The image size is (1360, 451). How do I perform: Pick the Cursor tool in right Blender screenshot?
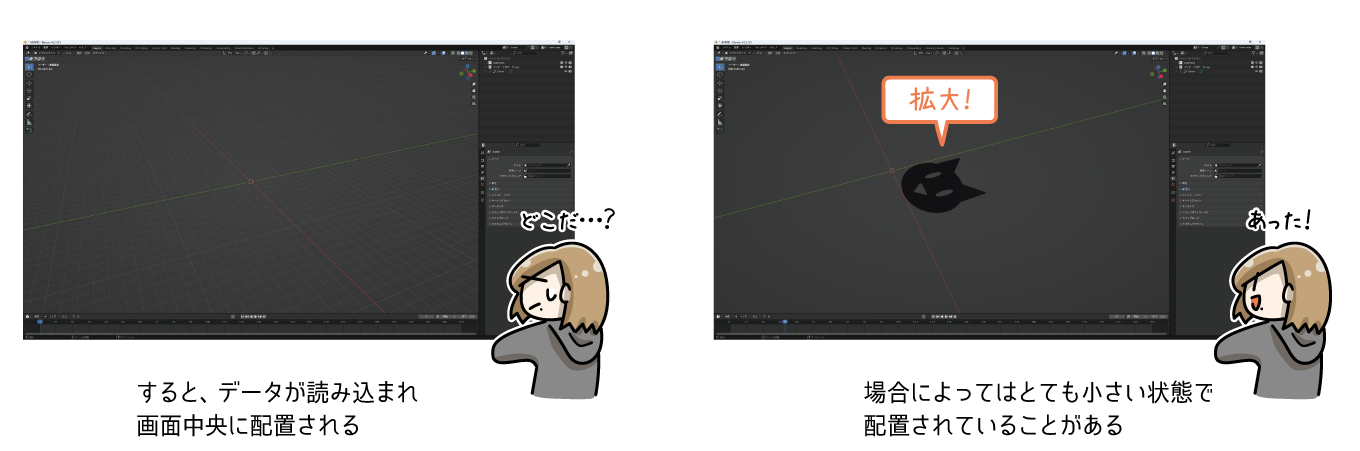coord(720,74)
